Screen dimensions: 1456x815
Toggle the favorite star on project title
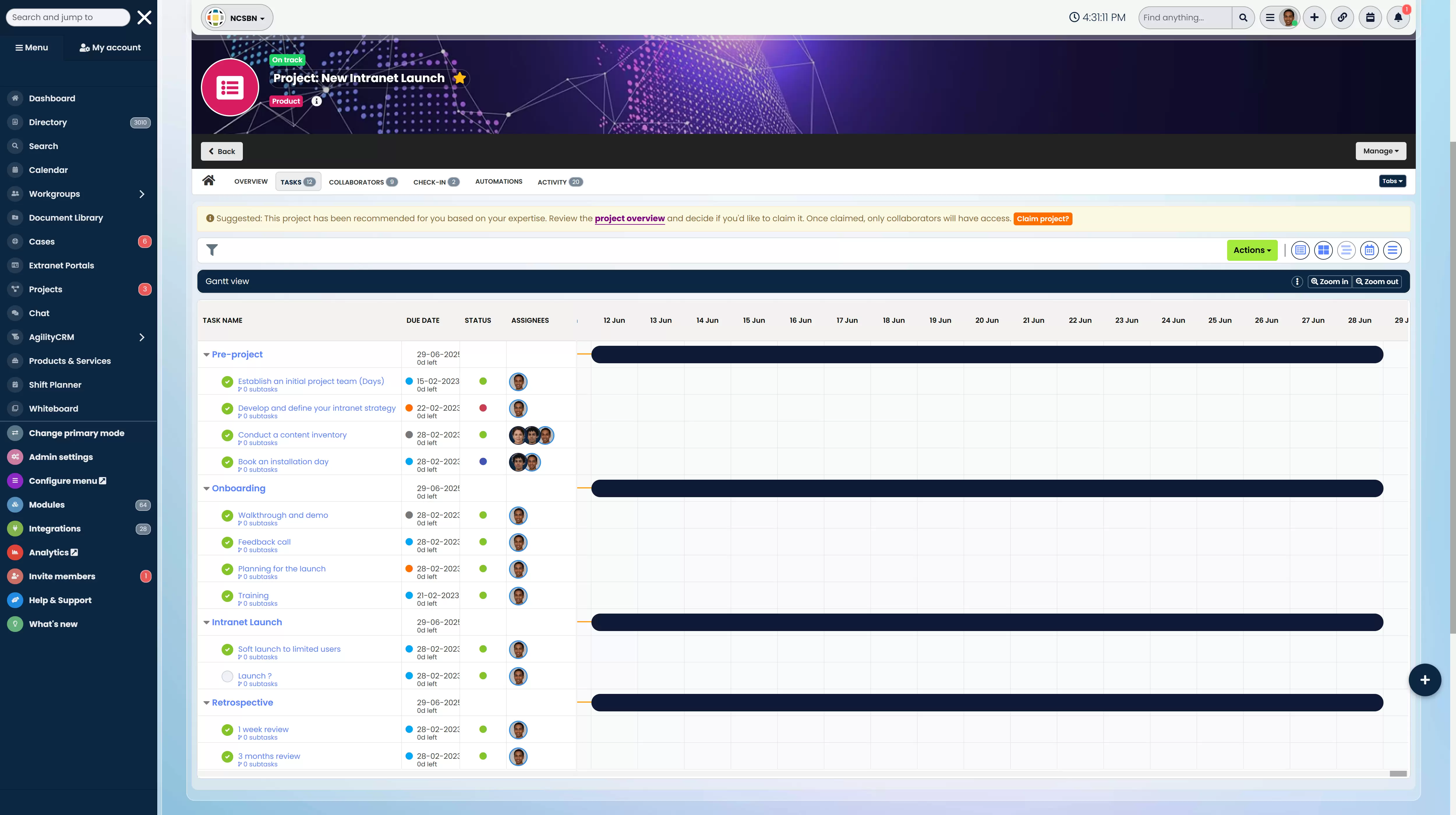tap(460, 78)
